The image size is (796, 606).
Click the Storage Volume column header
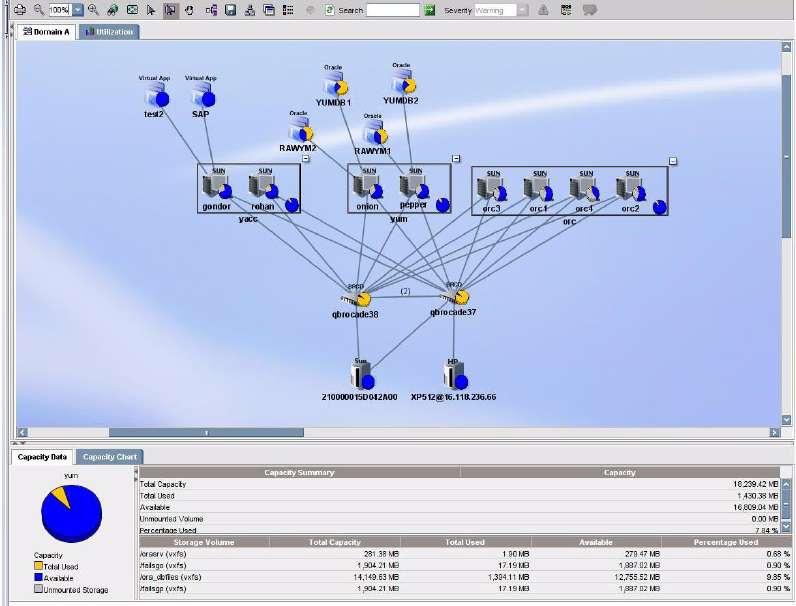[204, 542]
